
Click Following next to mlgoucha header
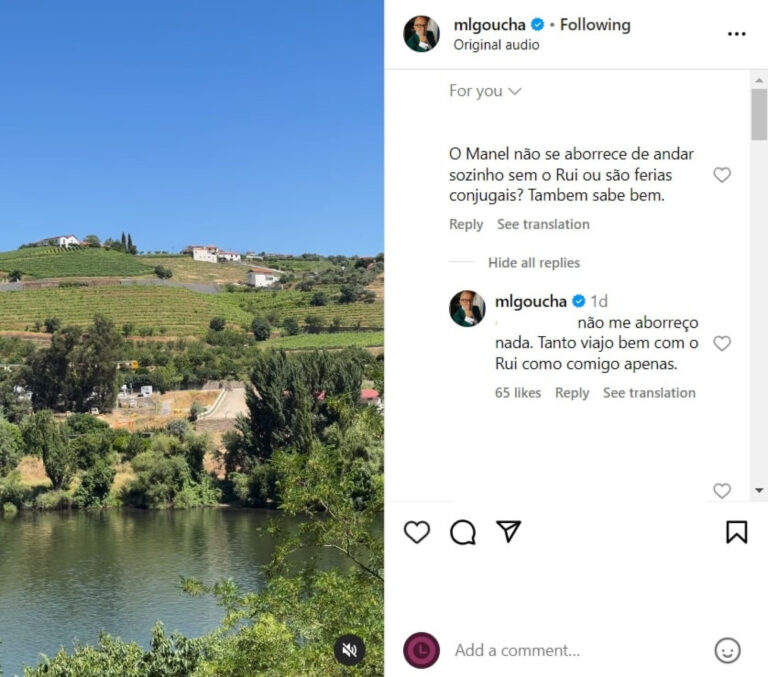tap(595, 25)
